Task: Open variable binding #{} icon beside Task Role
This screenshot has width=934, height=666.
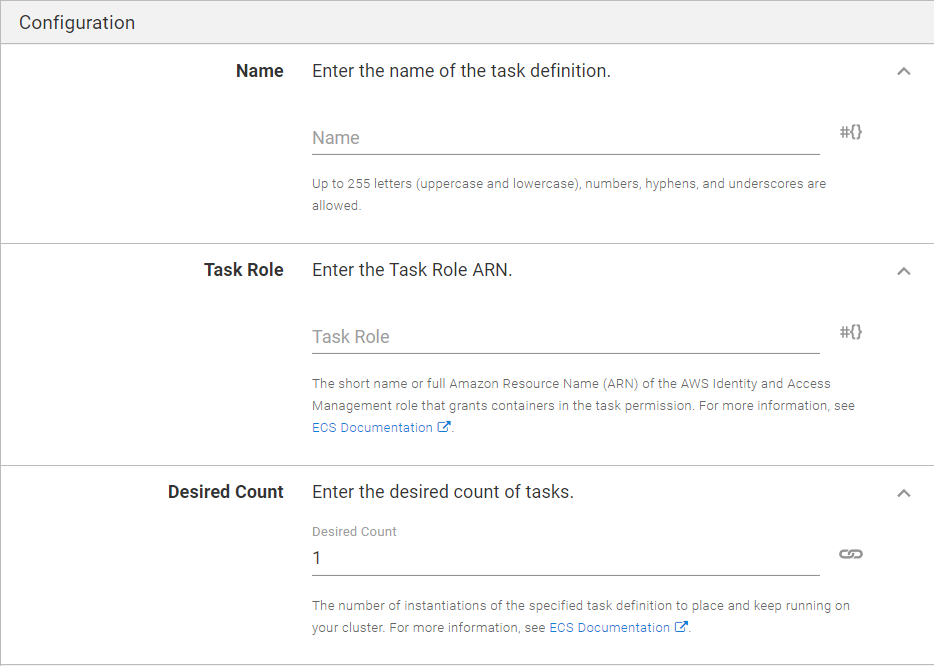Action: coord(851,332)
